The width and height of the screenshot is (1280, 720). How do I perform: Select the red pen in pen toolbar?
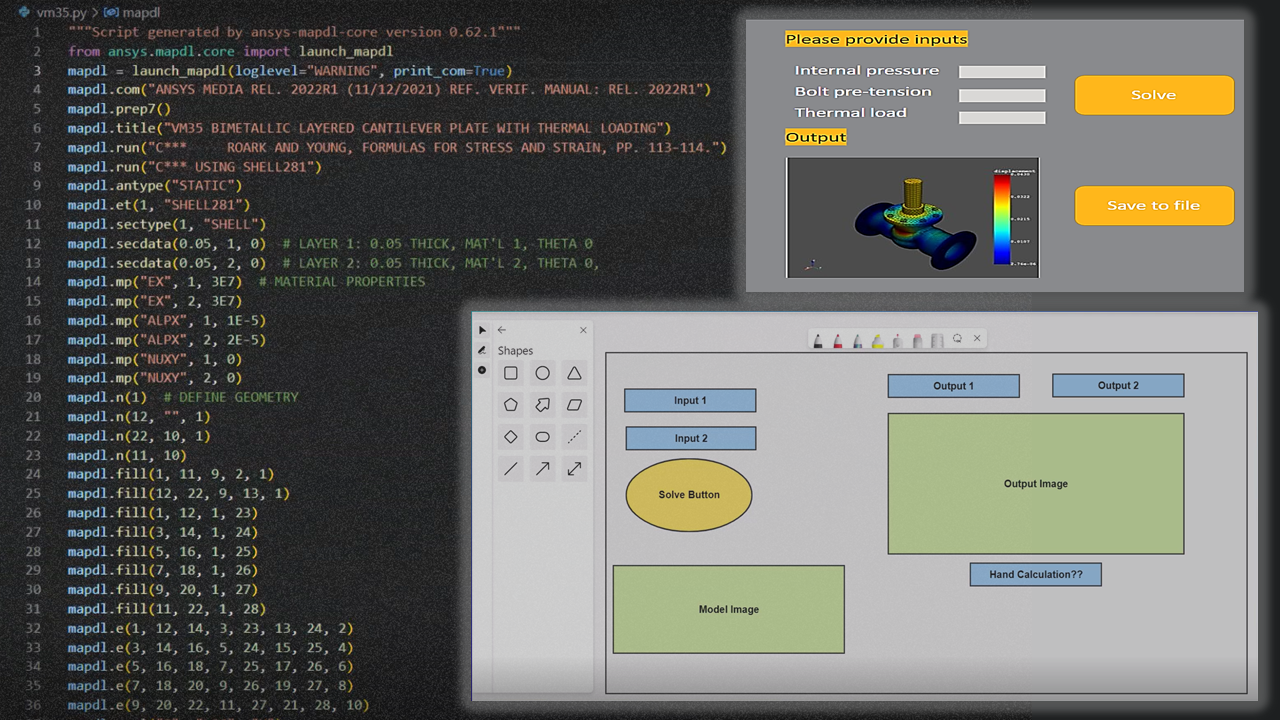pos(837,340)
